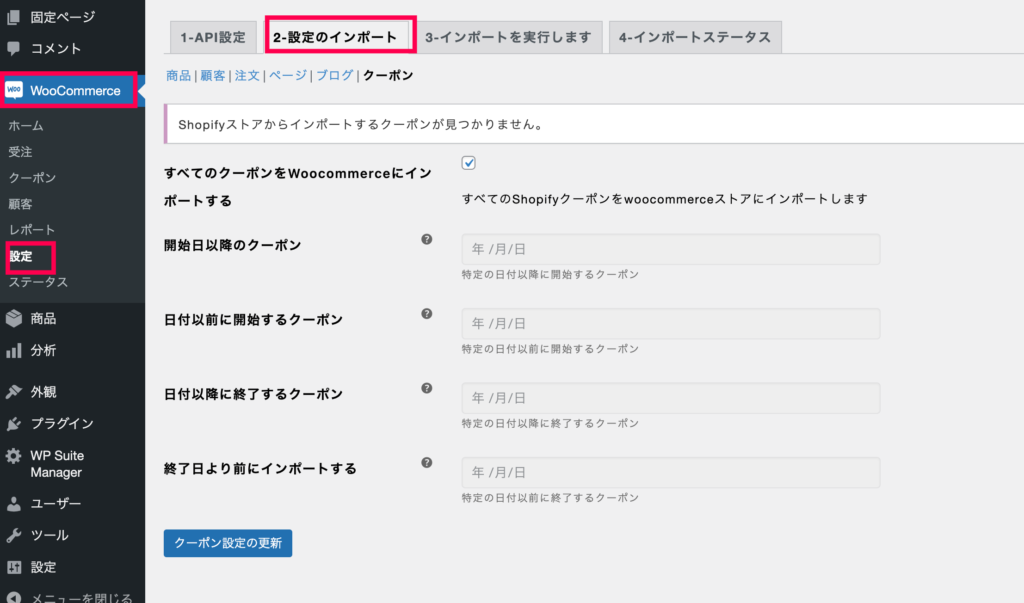This screenshot has width=1024, height=603.
Task: Click the ツール wrench icon
Action: pyautogui.click(x=14, y=536)
